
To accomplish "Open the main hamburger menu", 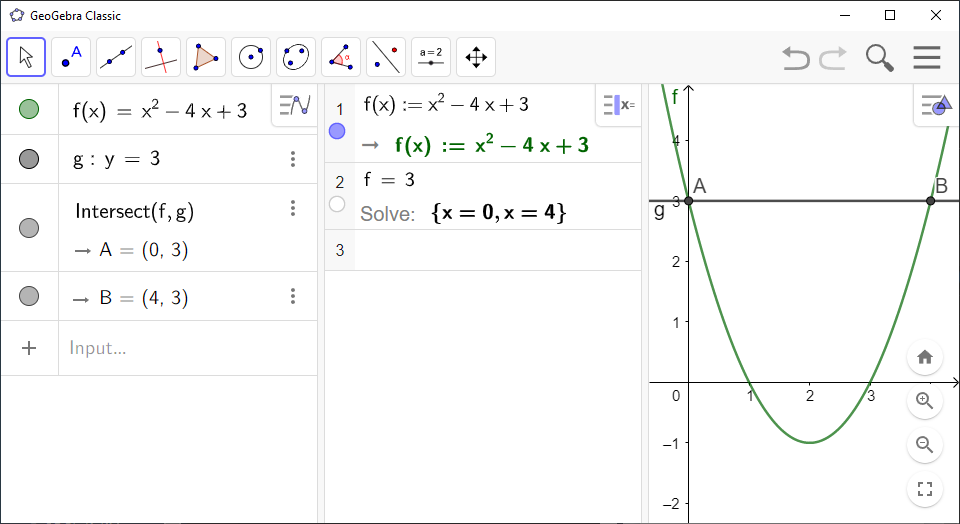I will pos(927,58).
